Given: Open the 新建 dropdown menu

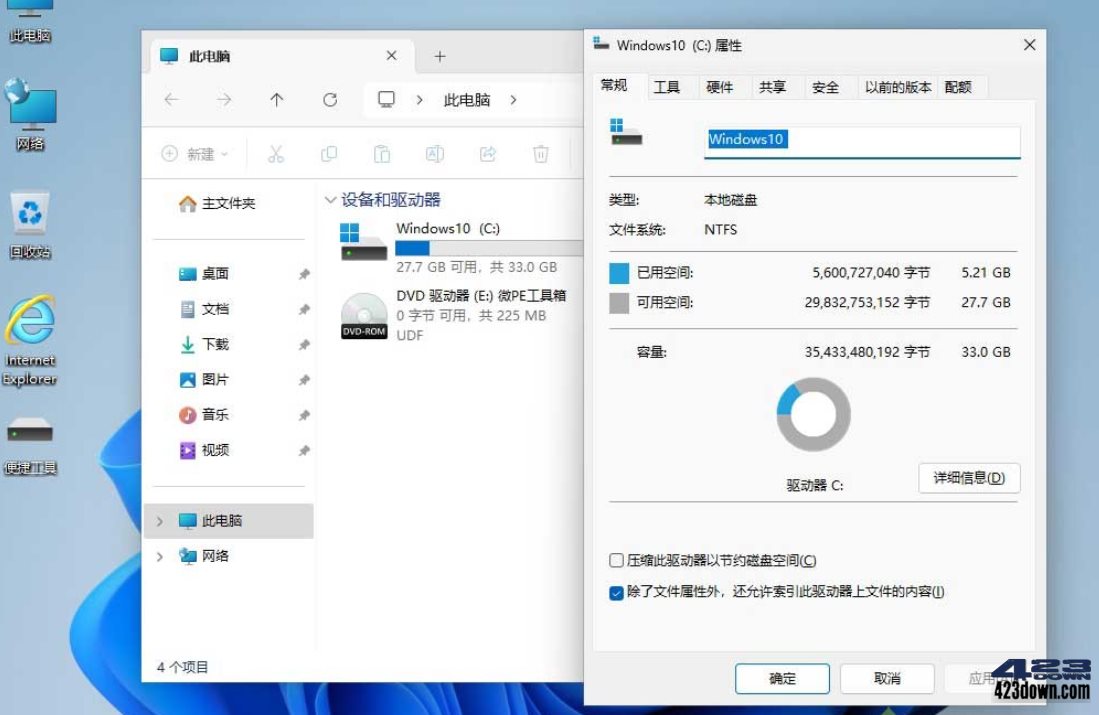Looking at the screenshot, I should click(x=195, y=154).
